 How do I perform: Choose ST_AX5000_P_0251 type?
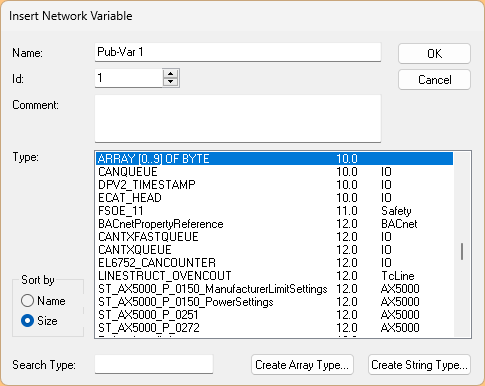[x=274, y=315]
